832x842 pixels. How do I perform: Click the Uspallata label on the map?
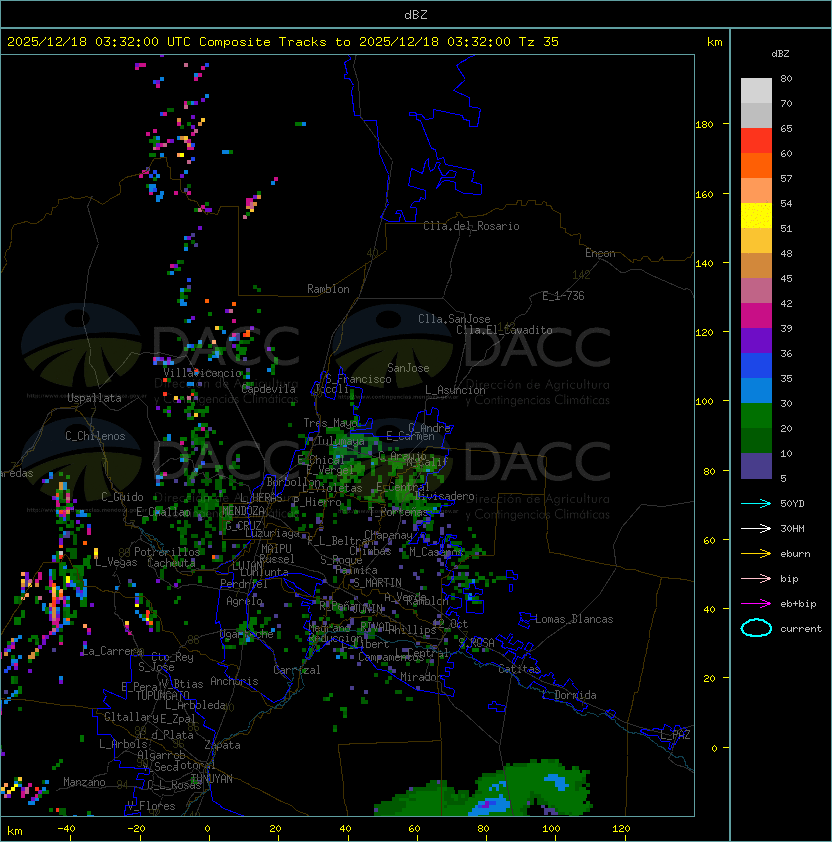click(x=94, y=398)
